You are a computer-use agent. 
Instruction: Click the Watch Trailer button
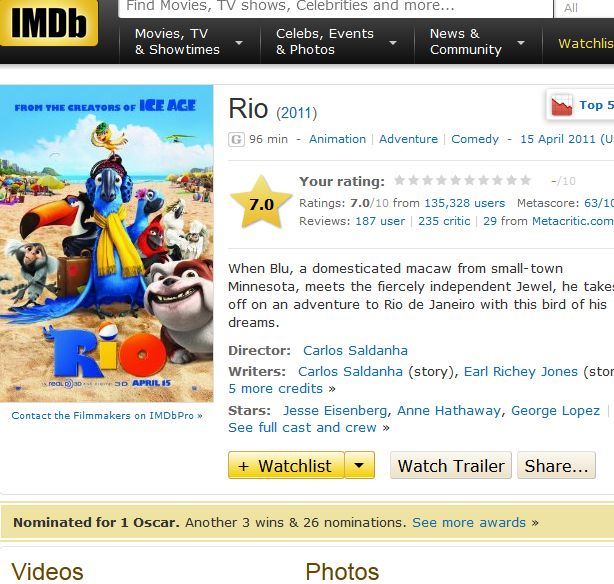point(451,465)
